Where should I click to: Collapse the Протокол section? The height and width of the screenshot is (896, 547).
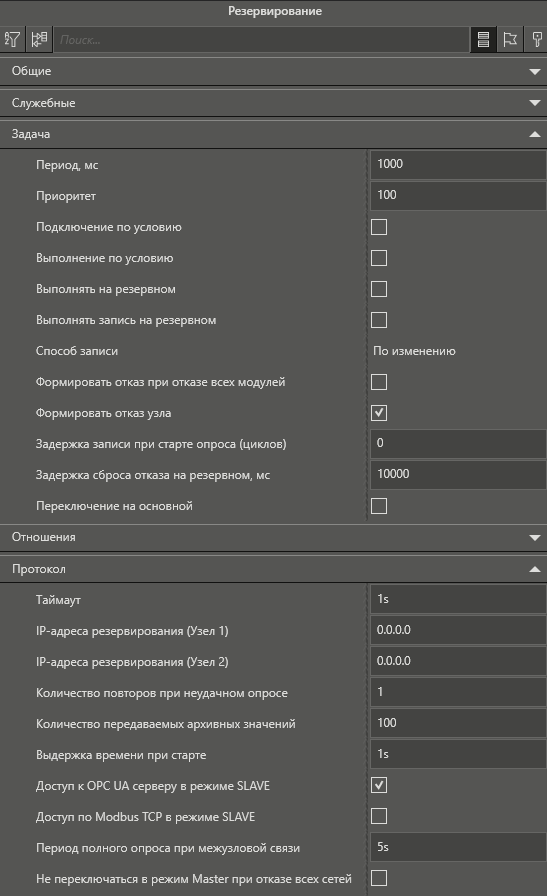pyautogui.click(x=273, y=569)
